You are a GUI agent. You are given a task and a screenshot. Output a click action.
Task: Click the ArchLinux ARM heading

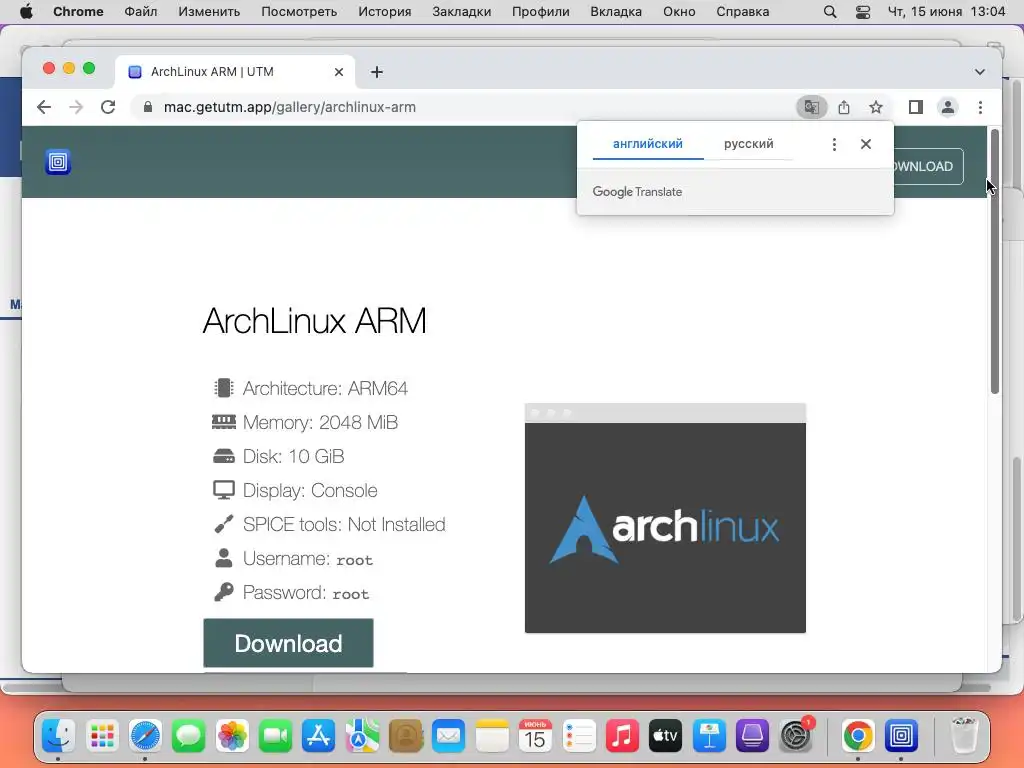tap(314, 321)
